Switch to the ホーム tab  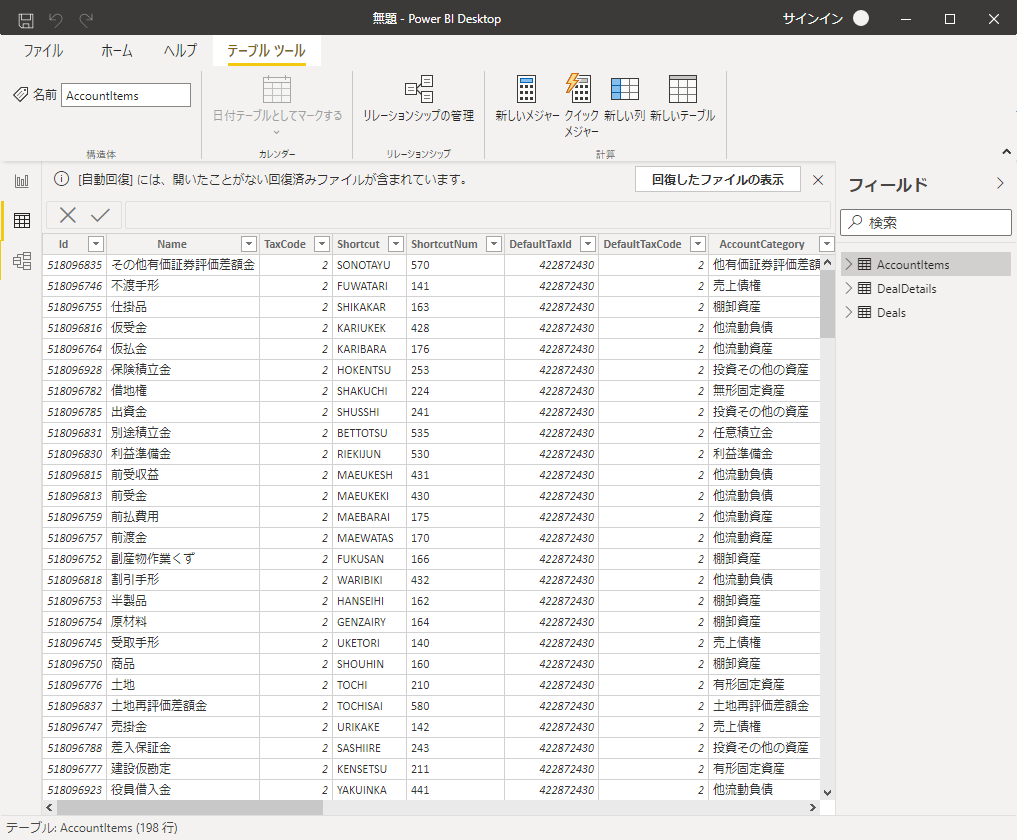(116, 51)
